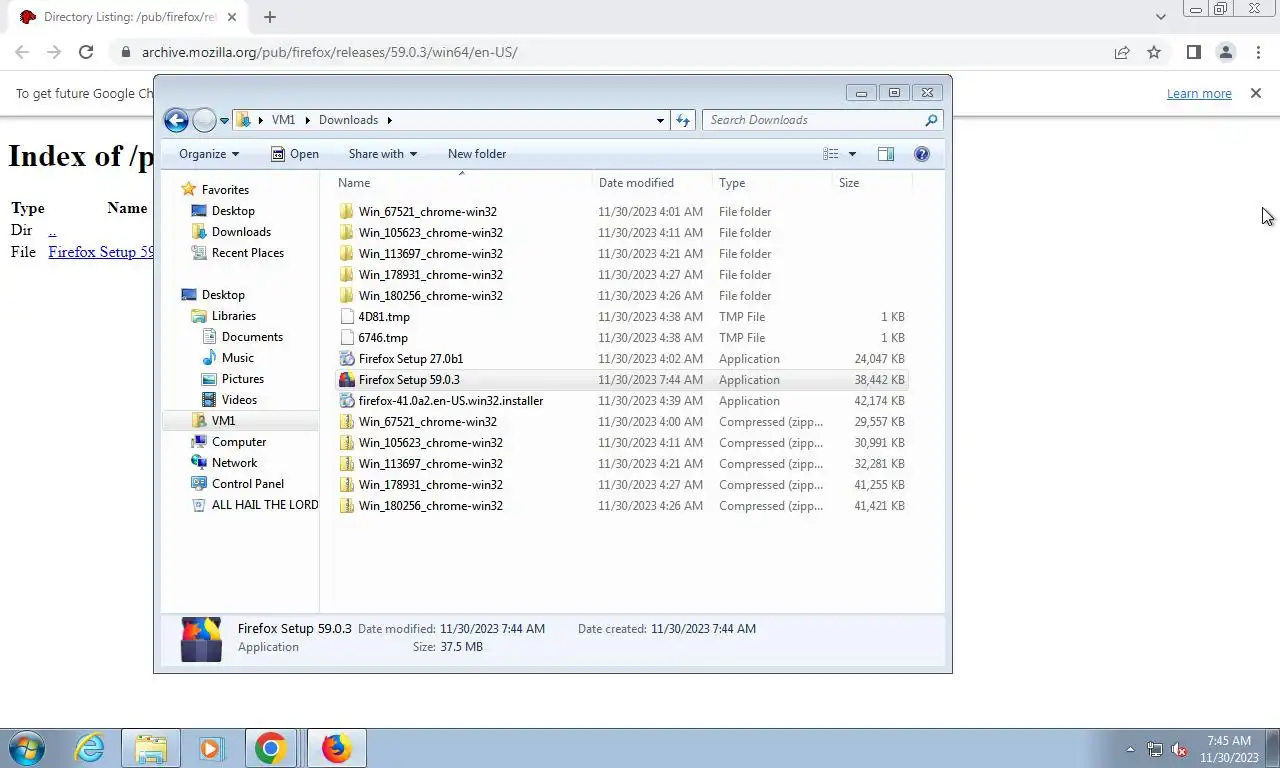Select the Win_178931_chrome-win32 file folder

click(x=621, y=275)
